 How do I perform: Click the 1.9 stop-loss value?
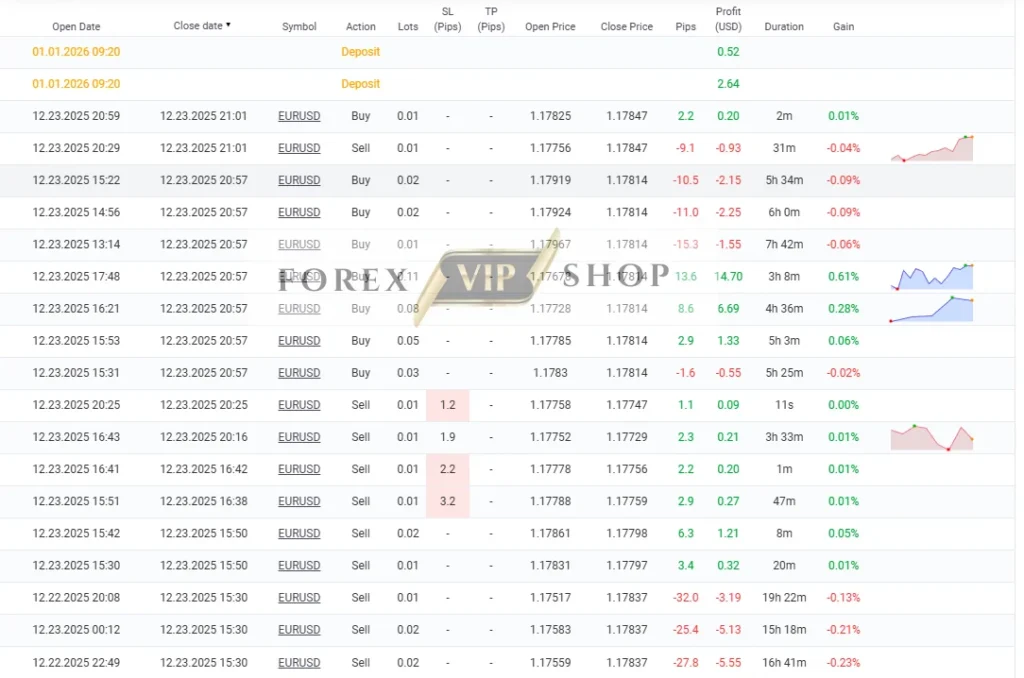coord(447,437)
